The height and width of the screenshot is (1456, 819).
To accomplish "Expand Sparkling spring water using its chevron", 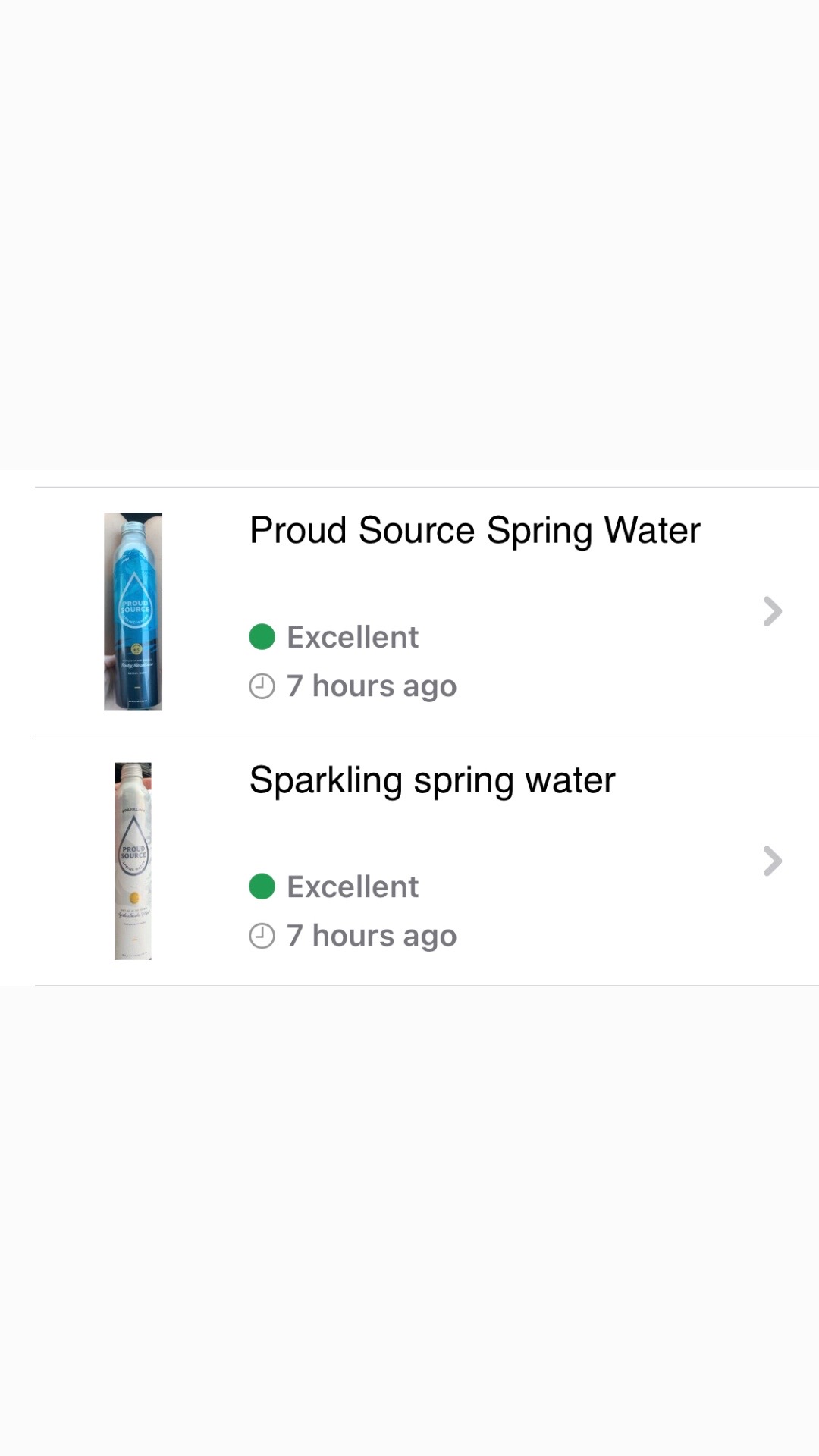I will (772, 861).
